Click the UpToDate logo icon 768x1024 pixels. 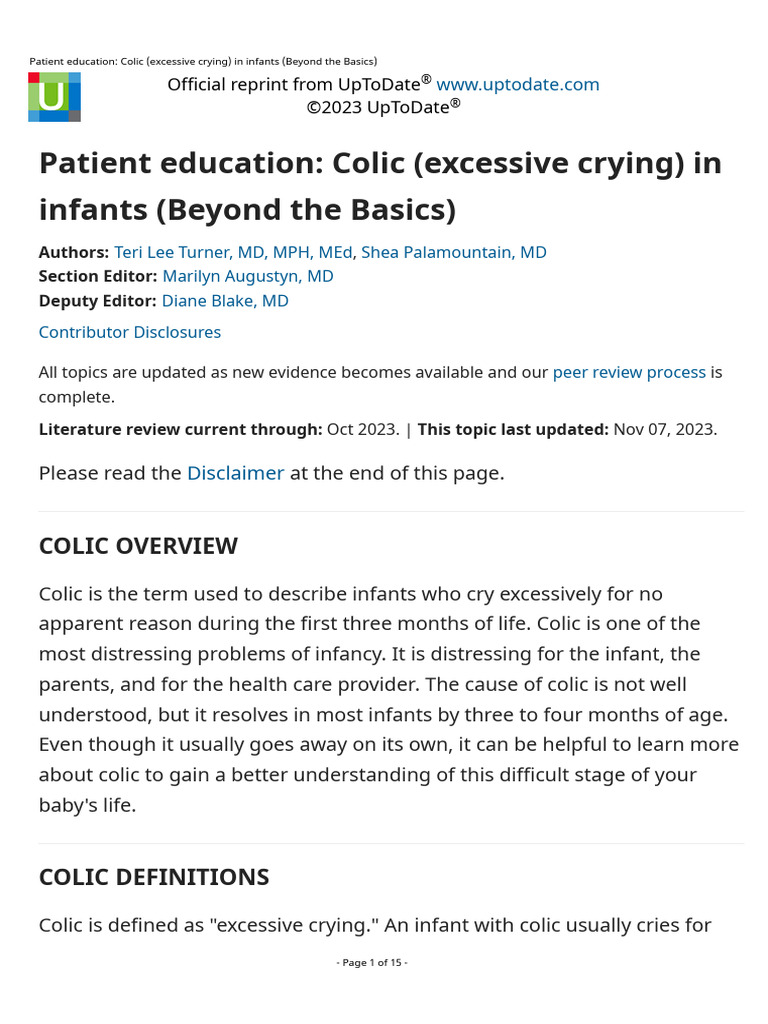(x=54, y=97)
